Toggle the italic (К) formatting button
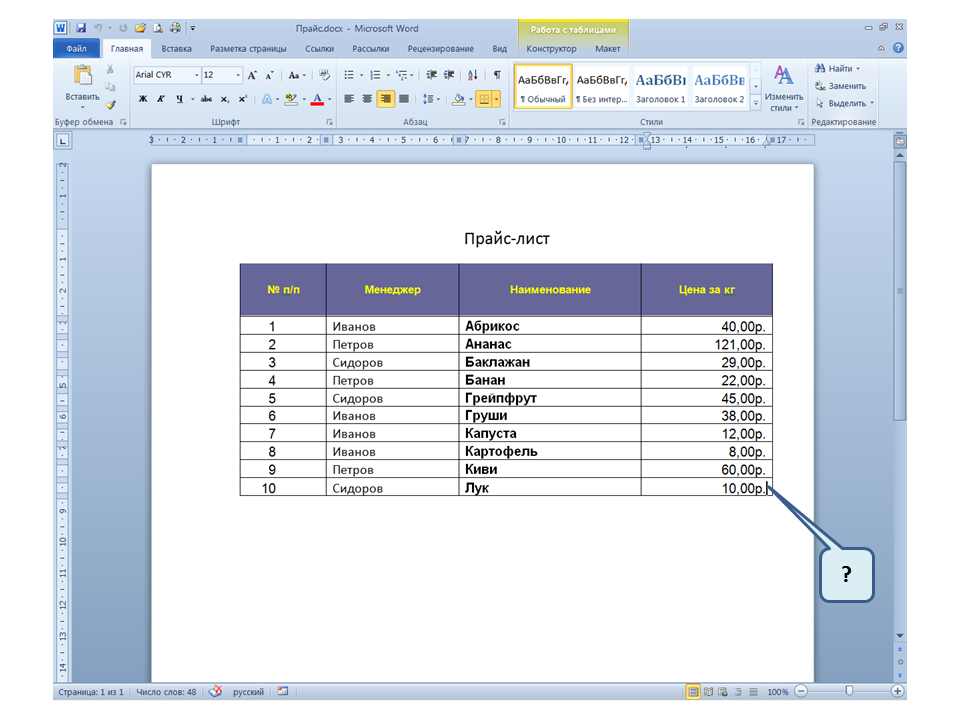Viewport: 960px width, 720px height. tap(160, 99)
